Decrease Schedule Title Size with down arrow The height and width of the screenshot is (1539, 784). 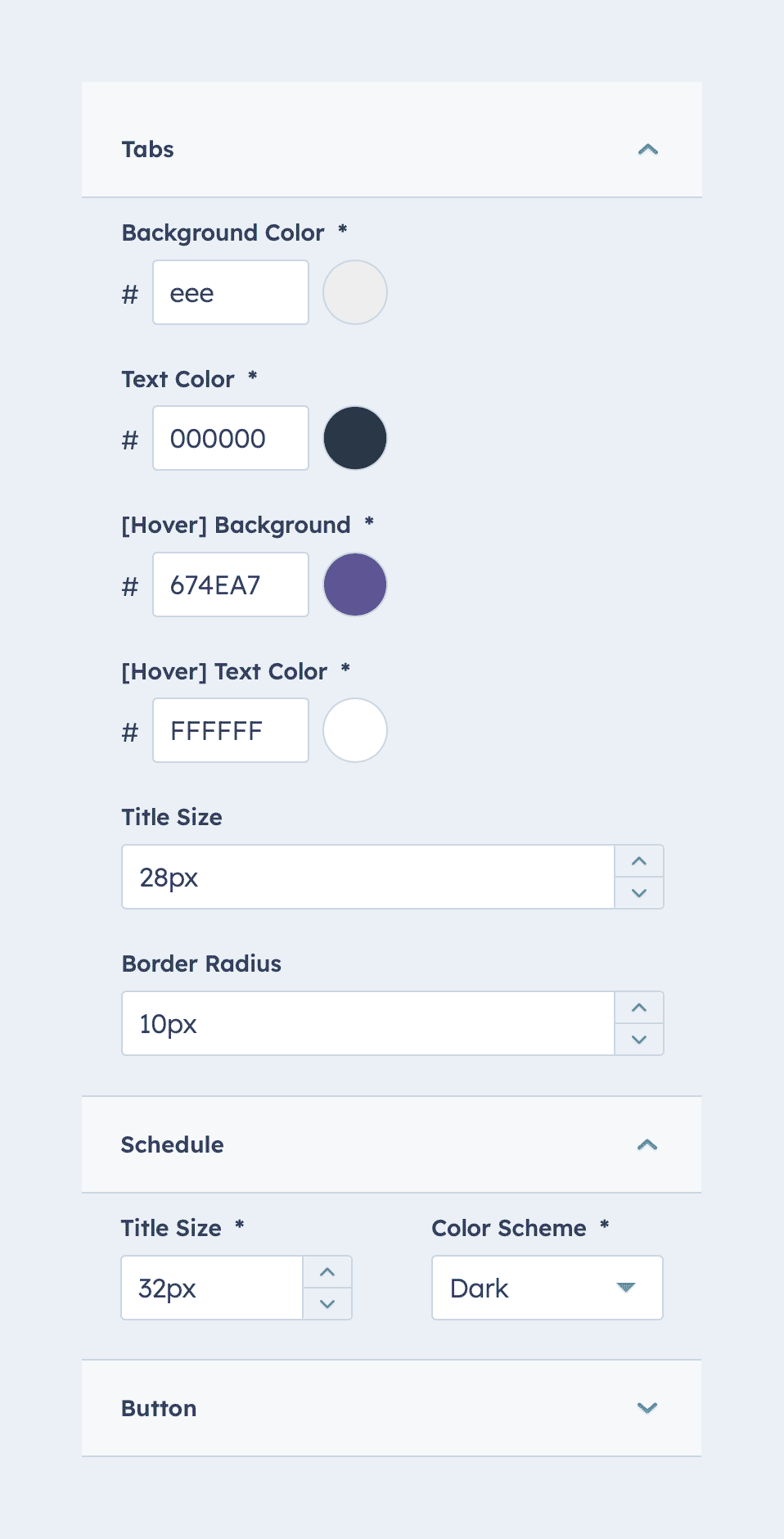(327, 1304)
